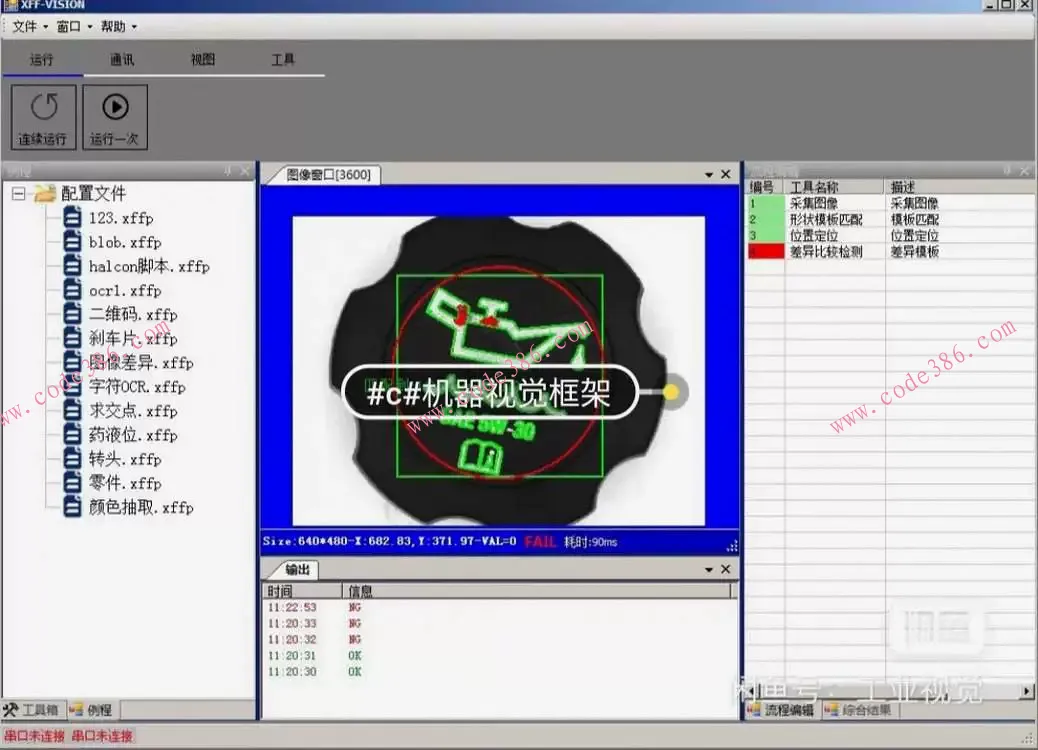The width and height of the screenshot is (1038, 750).
Task: Click the 时间 column header
Action: coord(303,591)
